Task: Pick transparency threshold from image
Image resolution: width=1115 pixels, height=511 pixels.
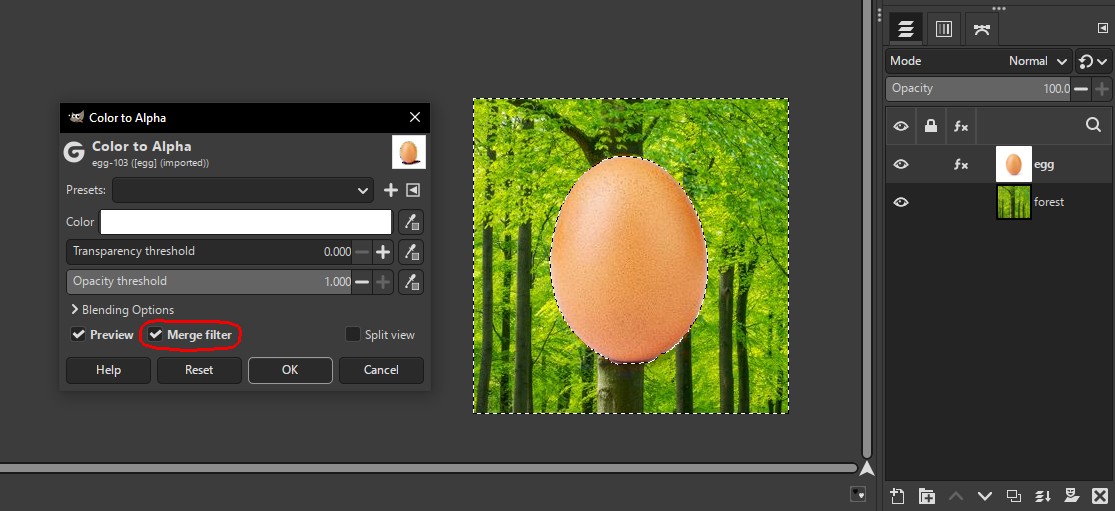Action: point(411,252)
